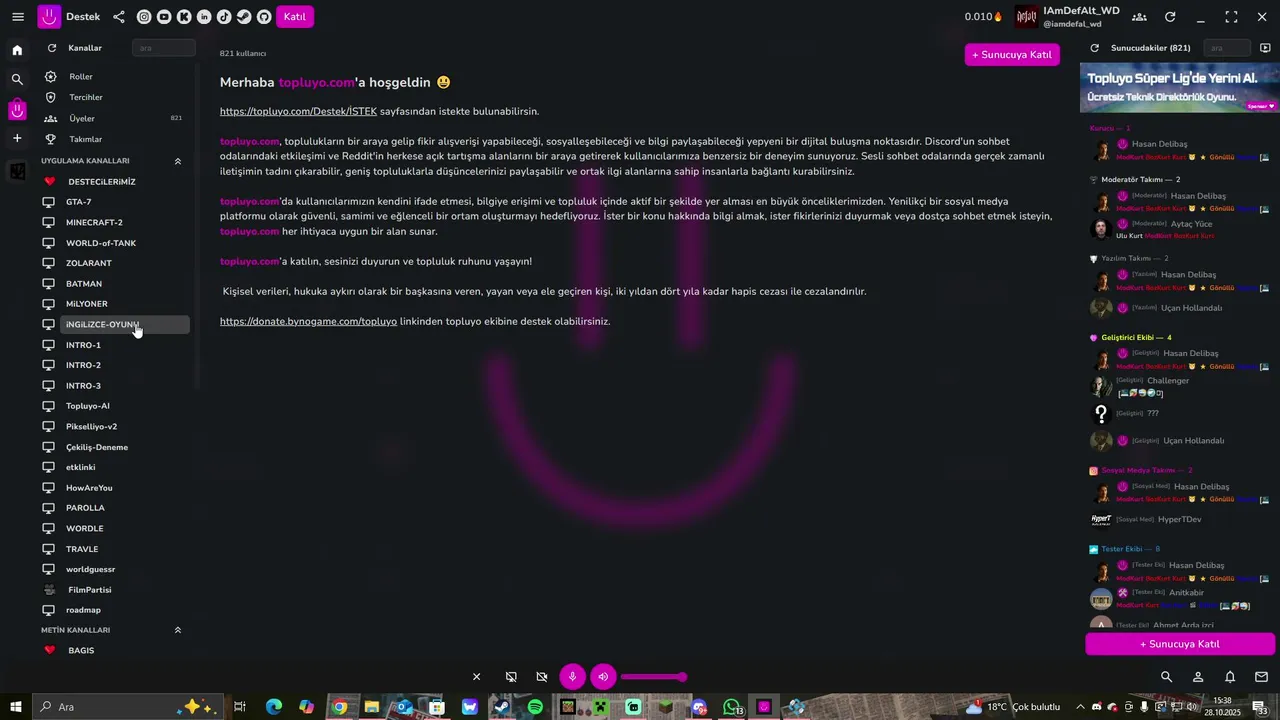
Task: Open the Steam social link icon
Action: point(244,17)
